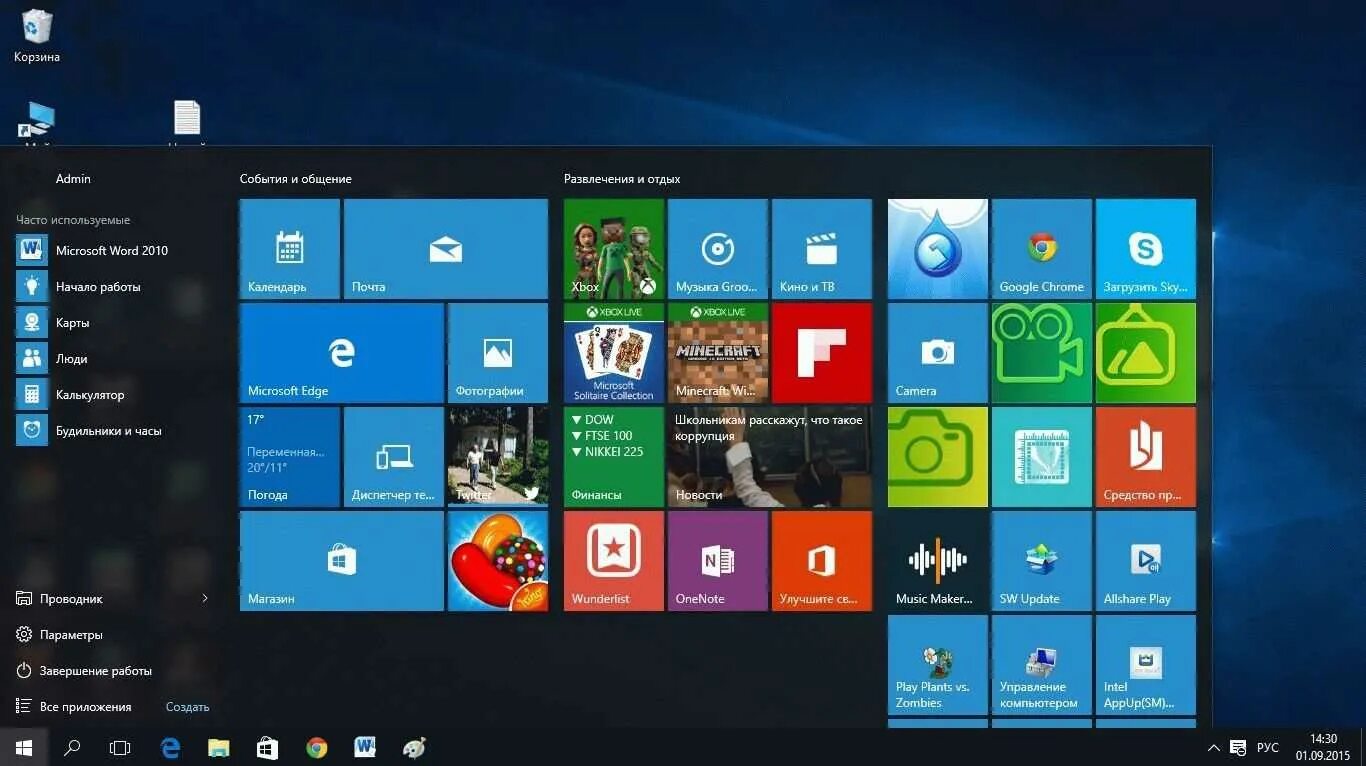The image size is (1366, 766).
Task: Open the Camera tile
Action: (938, 353)
